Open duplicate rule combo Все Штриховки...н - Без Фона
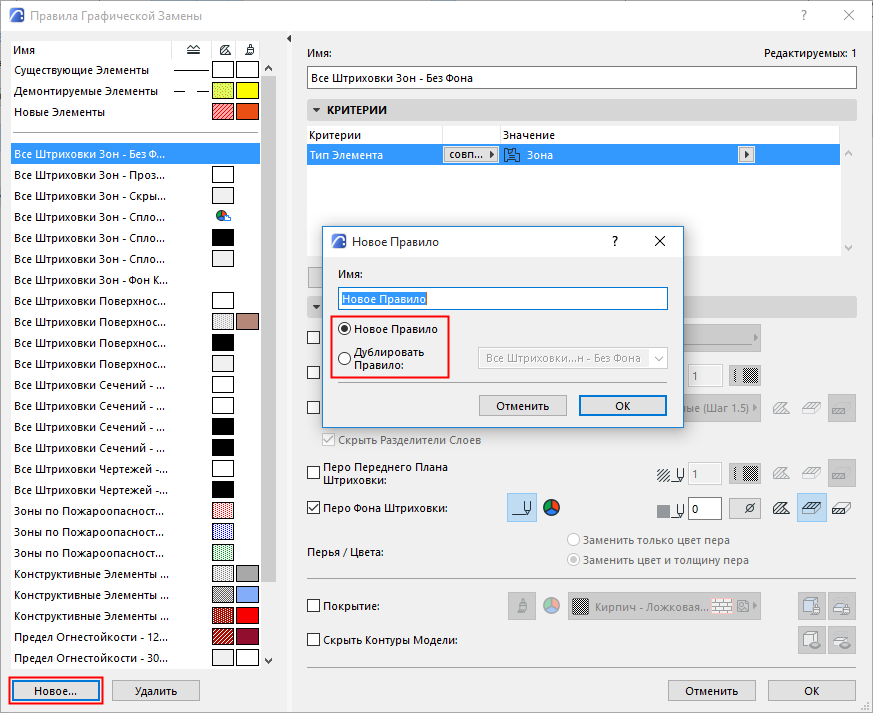The height and width of the screenshot is (713, 873). 572,358
